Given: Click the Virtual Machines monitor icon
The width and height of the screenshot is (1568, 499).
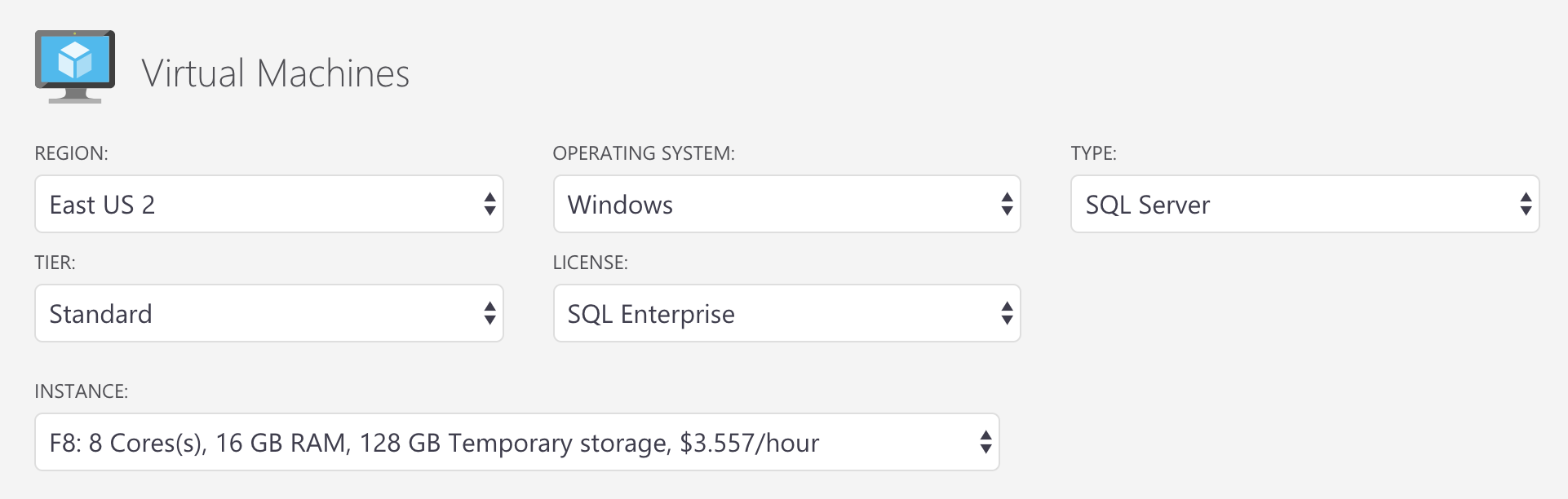Looking at the screenshot, I should [75, 67].
